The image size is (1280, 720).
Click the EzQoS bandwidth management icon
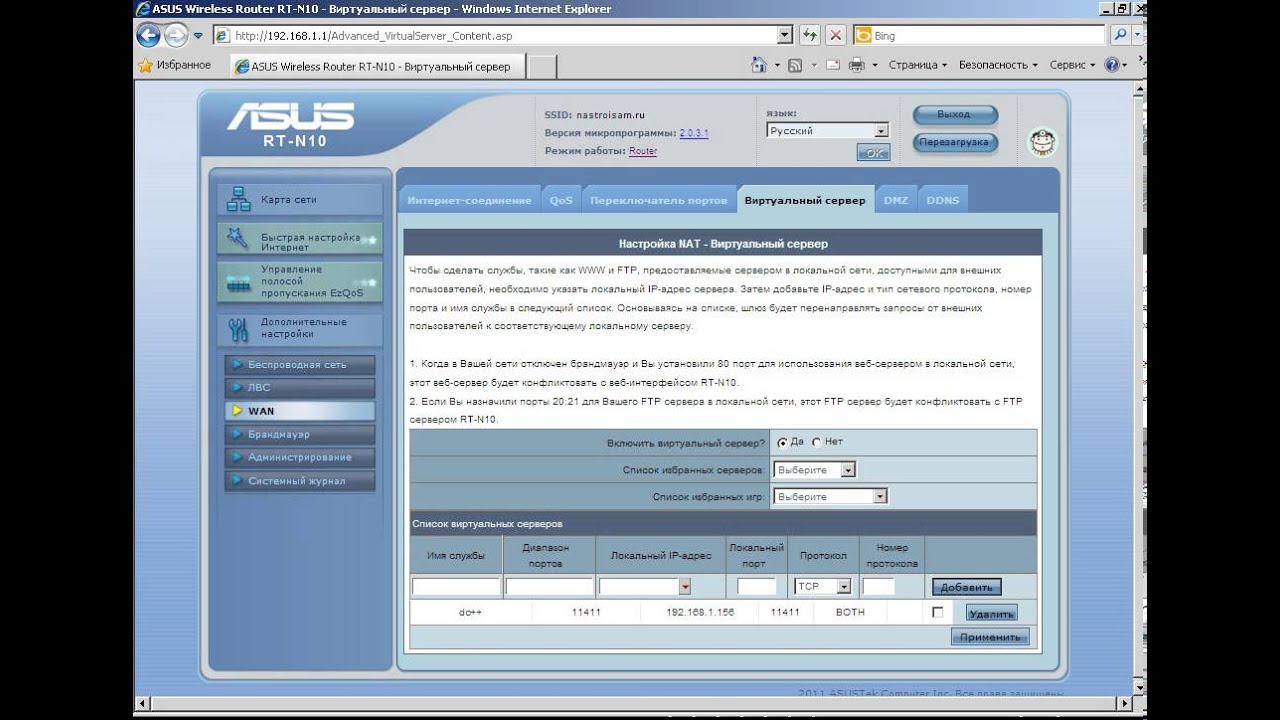tap(239, 284)
